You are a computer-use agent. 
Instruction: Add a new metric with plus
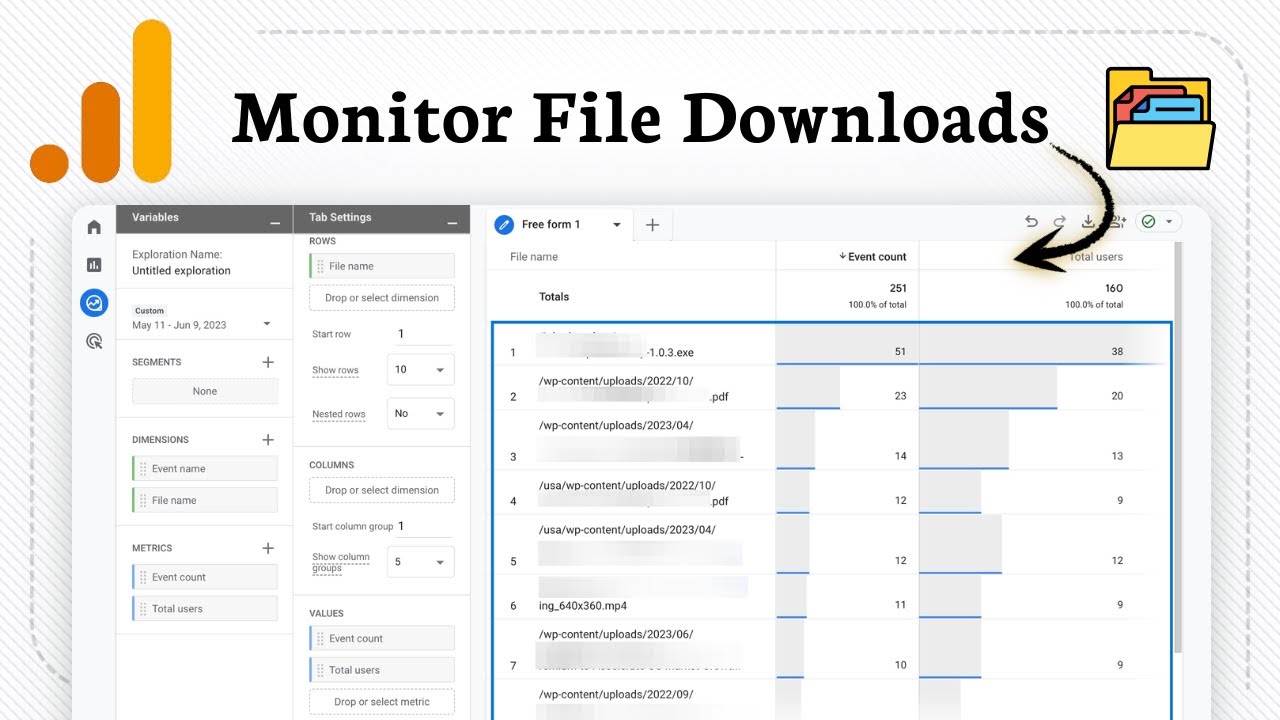[x=268, y=548]
